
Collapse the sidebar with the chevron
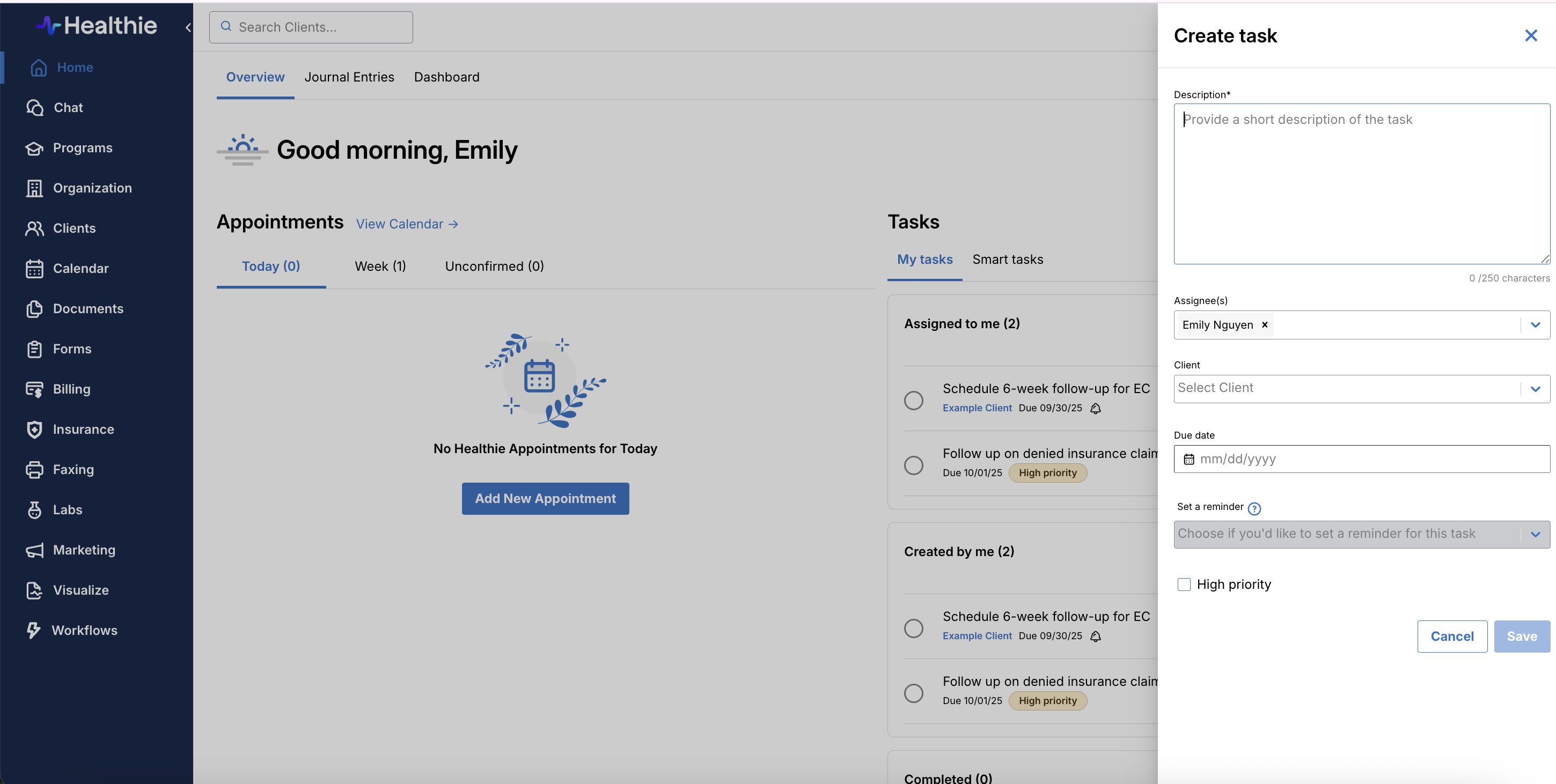pos(188,27)
